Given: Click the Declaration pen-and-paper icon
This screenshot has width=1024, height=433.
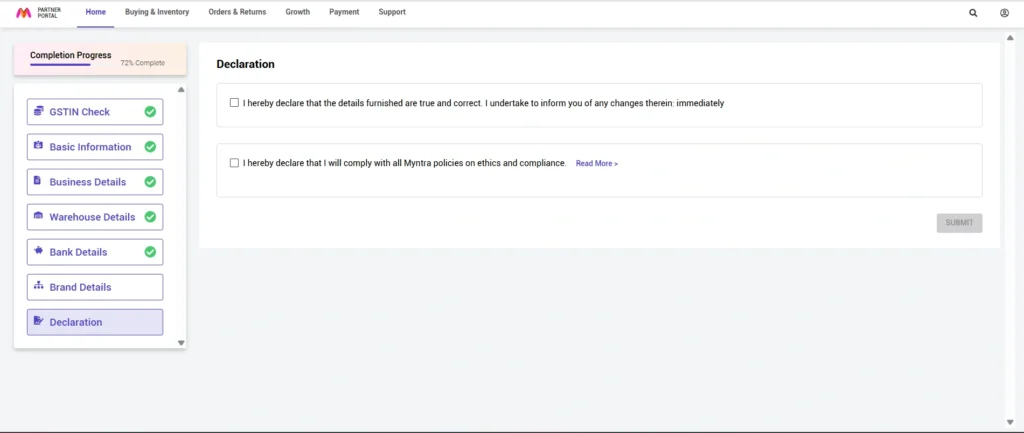Looking at the screenshot, I should [39, 321].
